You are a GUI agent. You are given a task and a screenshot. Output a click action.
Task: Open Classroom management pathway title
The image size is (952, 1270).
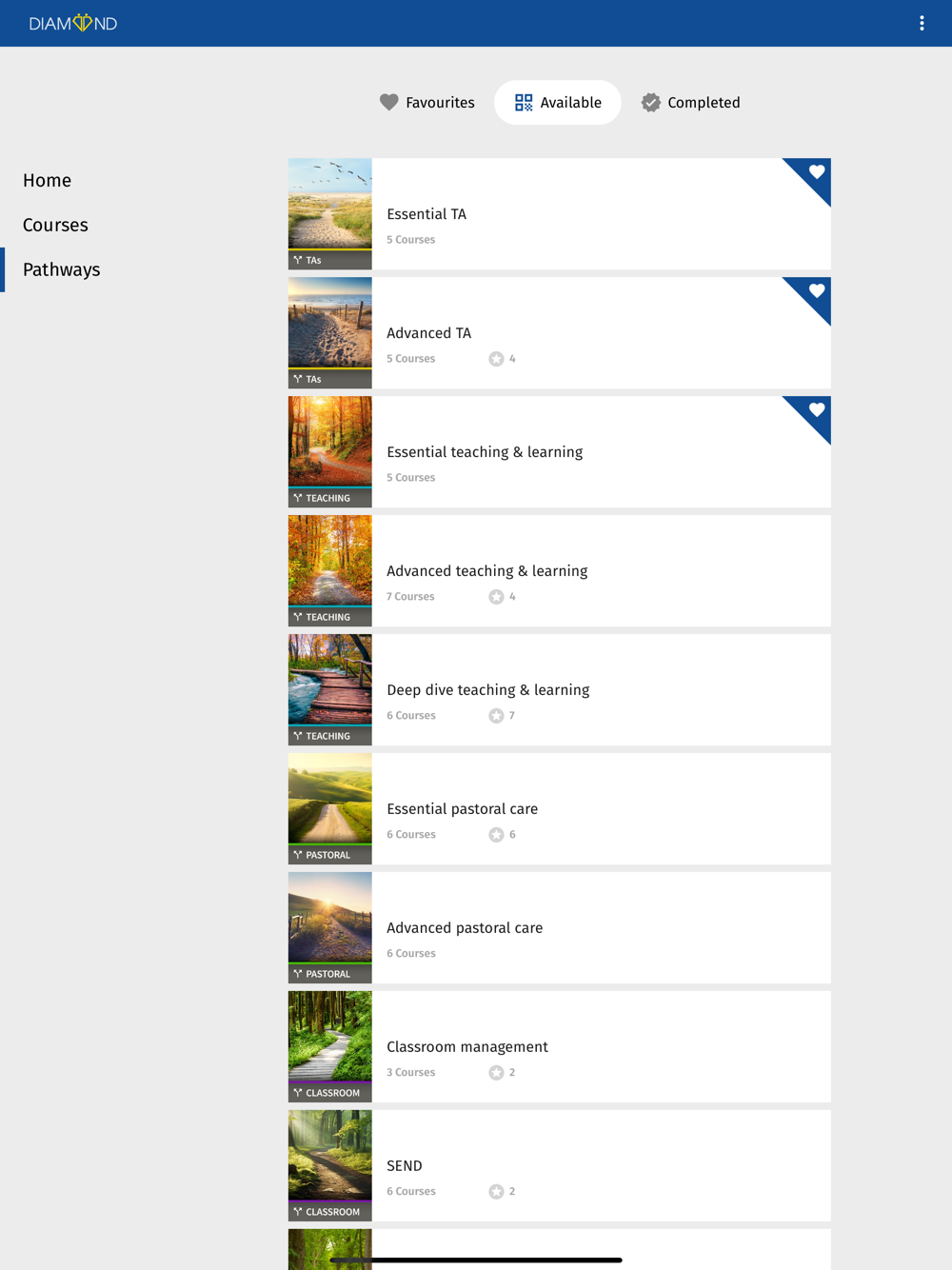click(x=467, y=1047)
